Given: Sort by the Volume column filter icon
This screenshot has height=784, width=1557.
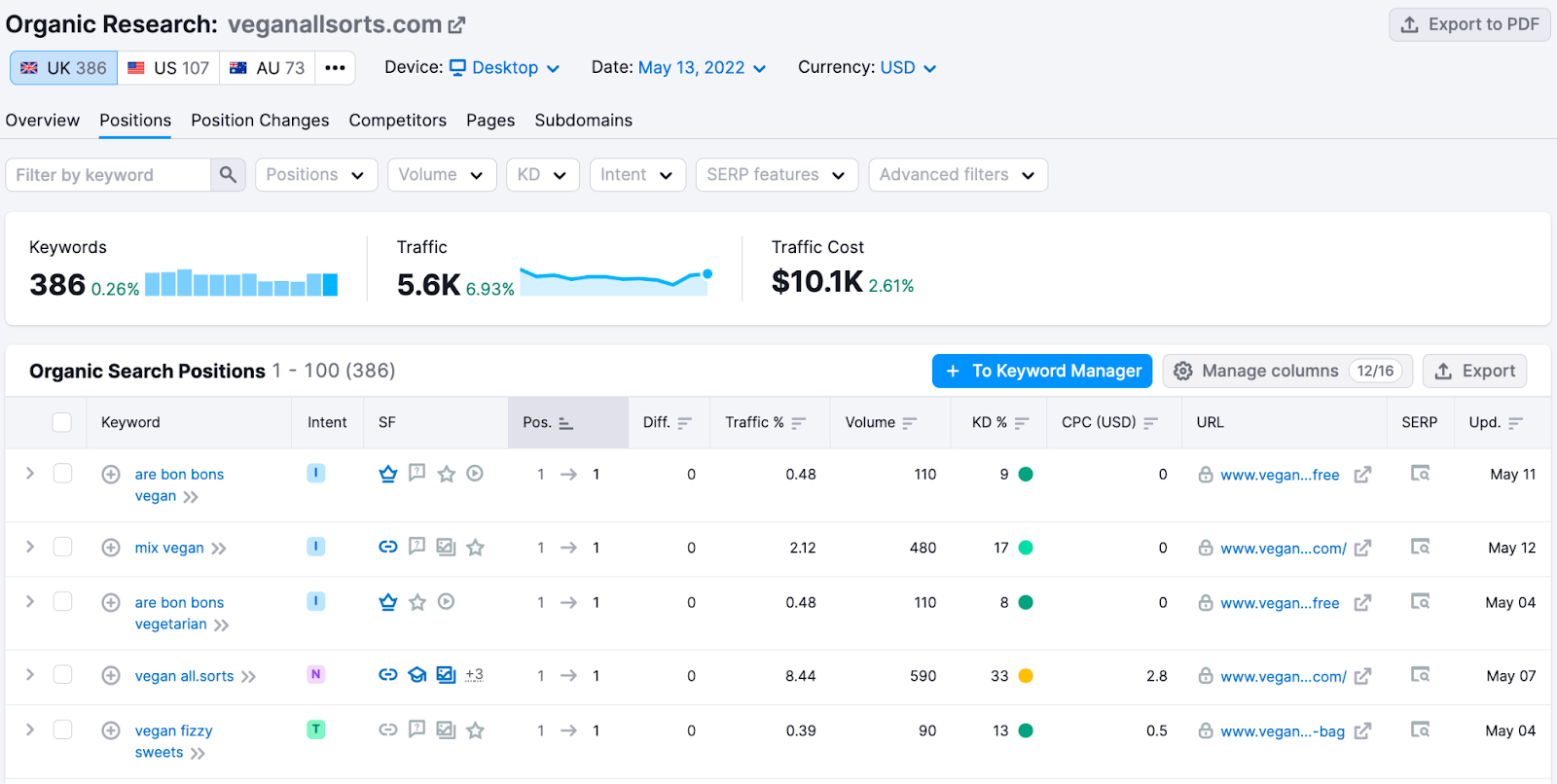Looking at the screenshot, I should tap(910, 423).
